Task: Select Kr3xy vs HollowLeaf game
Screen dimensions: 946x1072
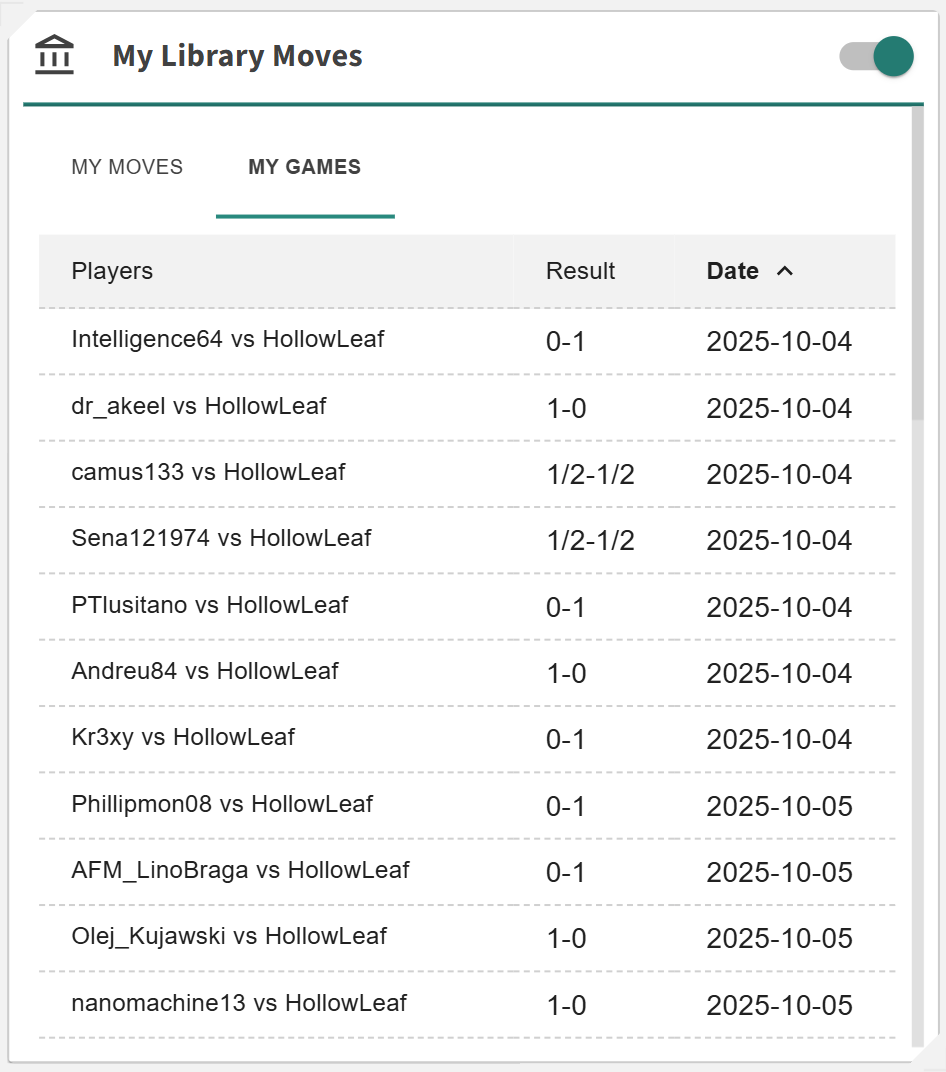Action: 183,738
